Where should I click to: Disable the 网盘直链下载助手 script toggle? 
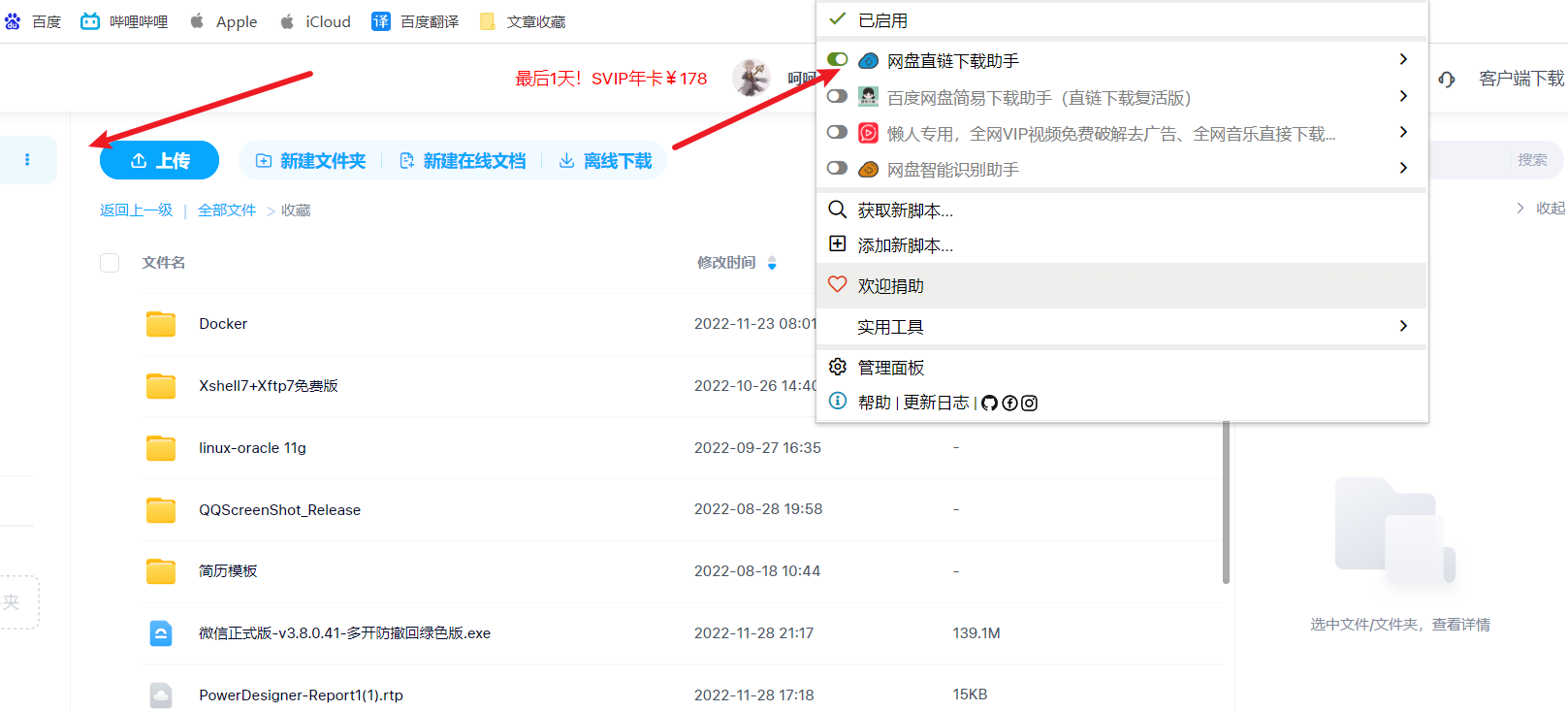[x=837, y=60]
